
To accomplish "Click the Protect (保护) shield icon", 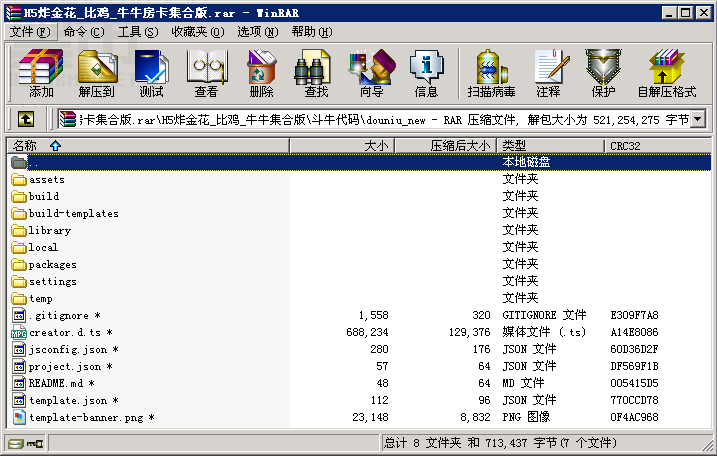I will (x=603, y=73).
